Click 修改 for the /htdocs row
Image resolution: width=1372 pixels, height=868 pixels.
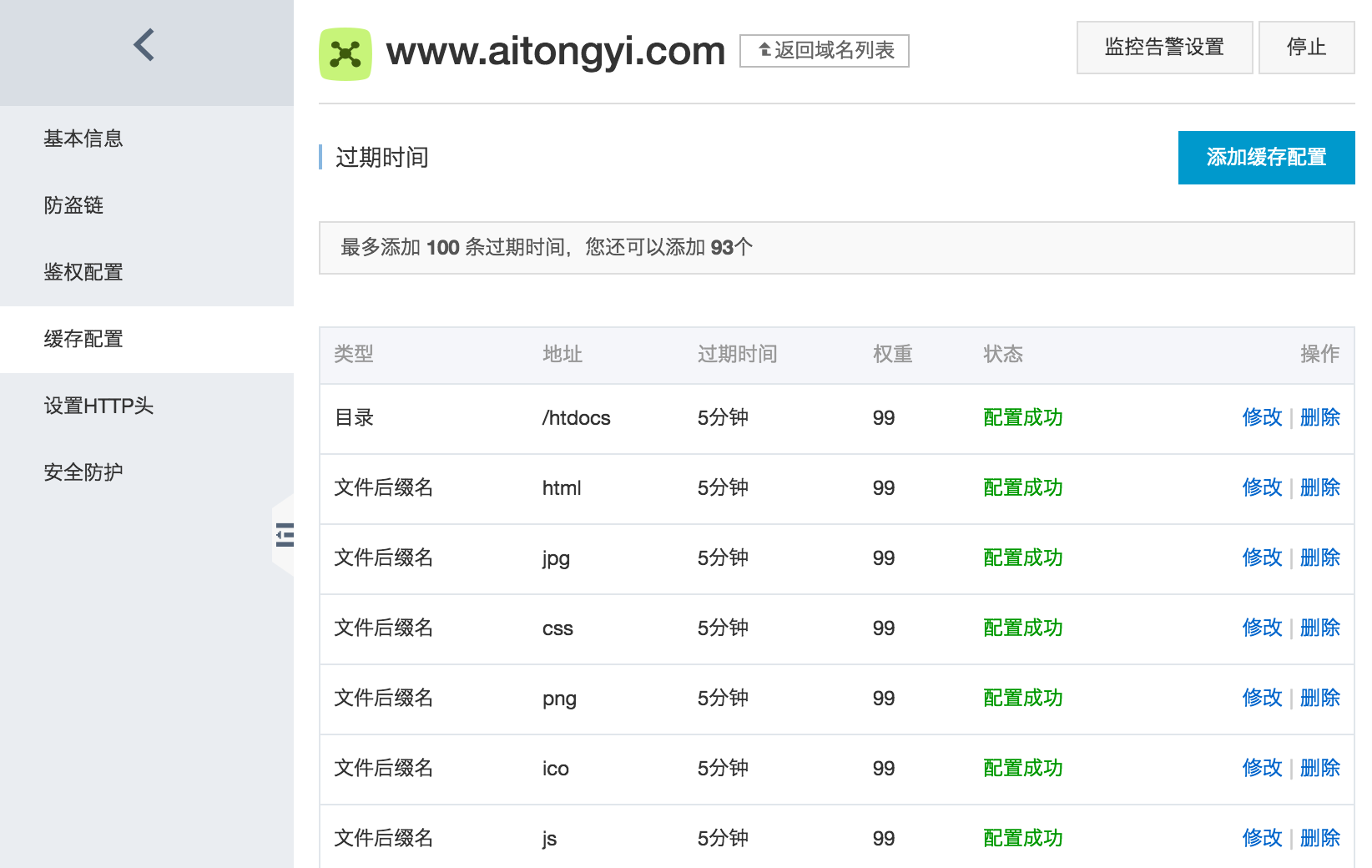pos(1262,417)
